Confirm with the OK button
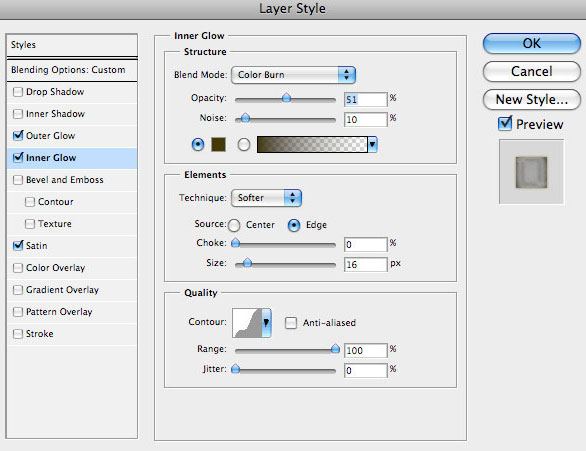 531,43
